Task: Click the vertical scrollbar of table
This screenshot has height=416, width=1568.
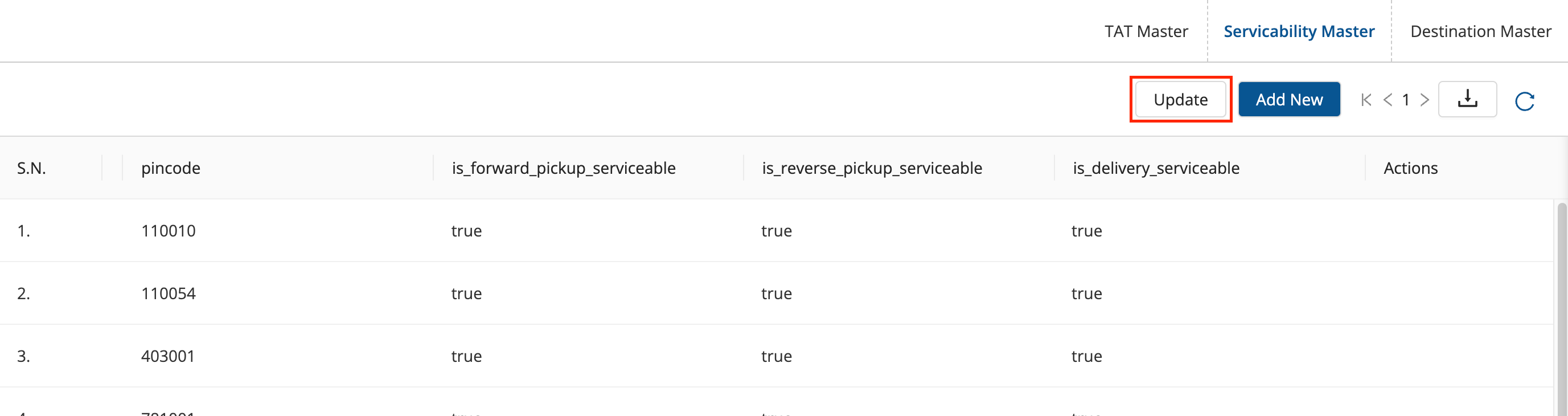Action: click(x=1561, y=304)
